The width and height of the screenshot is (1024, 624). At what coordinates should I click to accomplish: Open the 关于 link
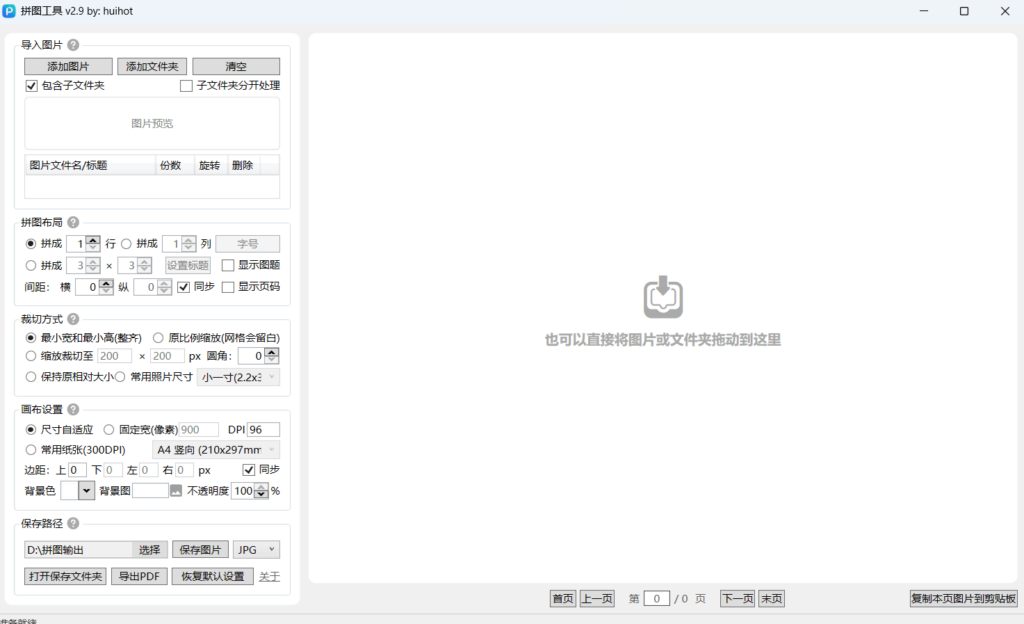269,576
